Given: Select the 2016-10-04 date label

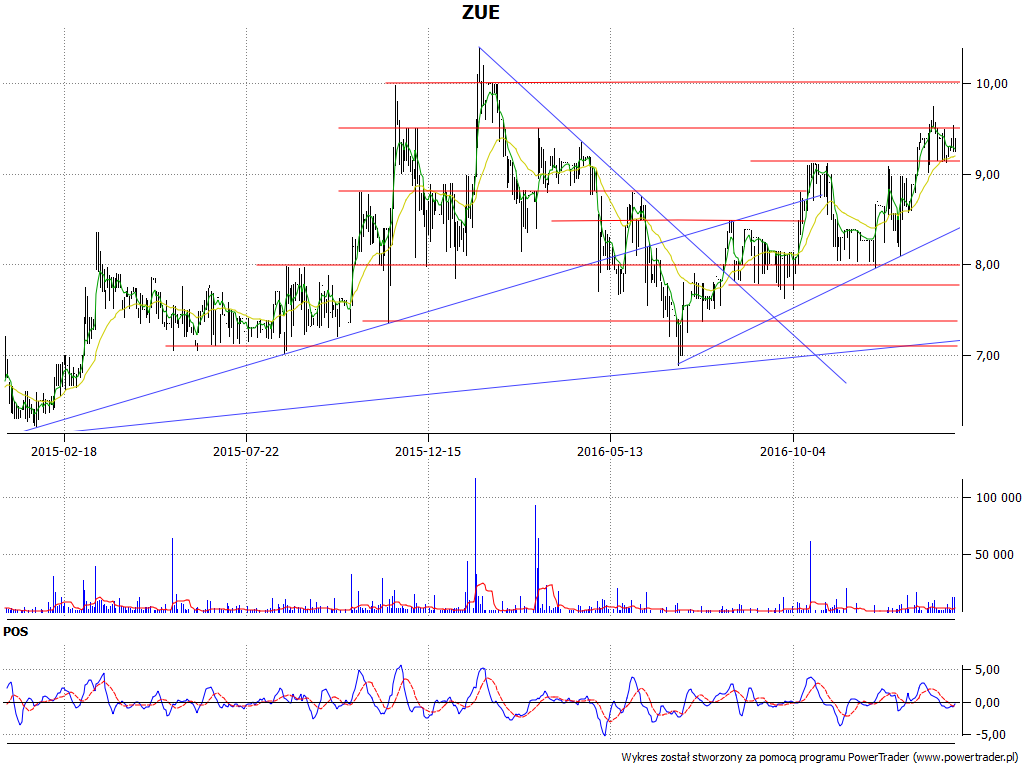Looking at the screenshot, I should pyautogui.click(x=793, y=452).
